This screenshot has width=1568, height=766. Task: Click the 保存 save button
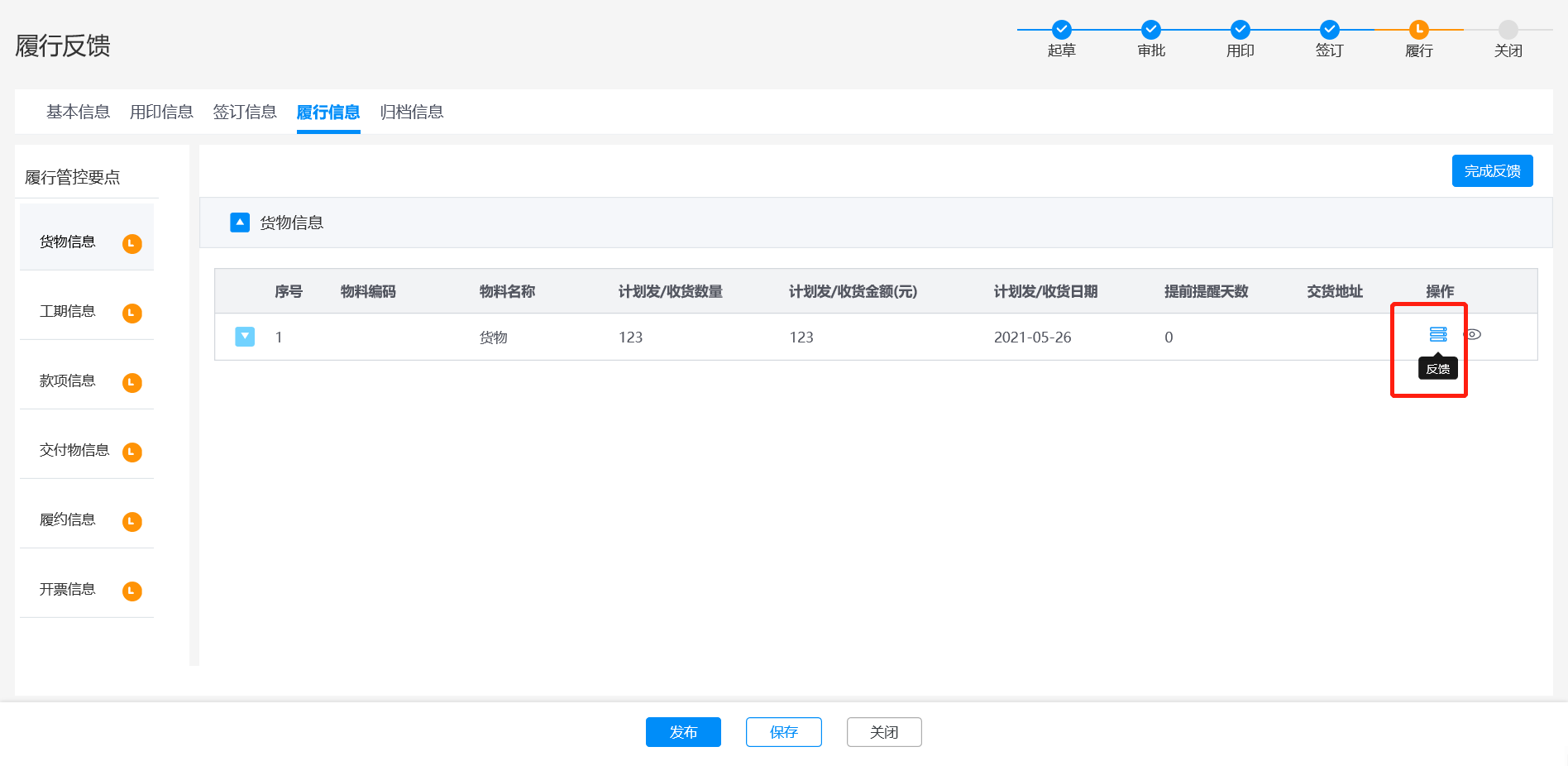[x=783, y=732]
